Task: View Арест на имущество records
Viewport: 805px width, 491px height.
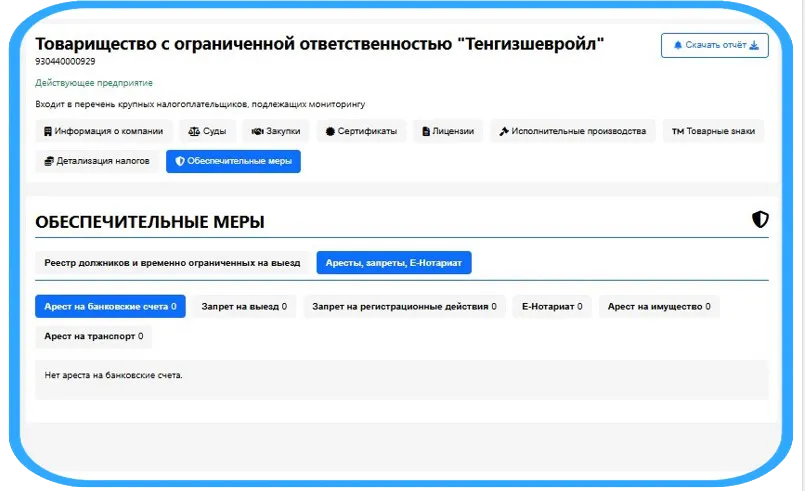Action: pos(659,307)
